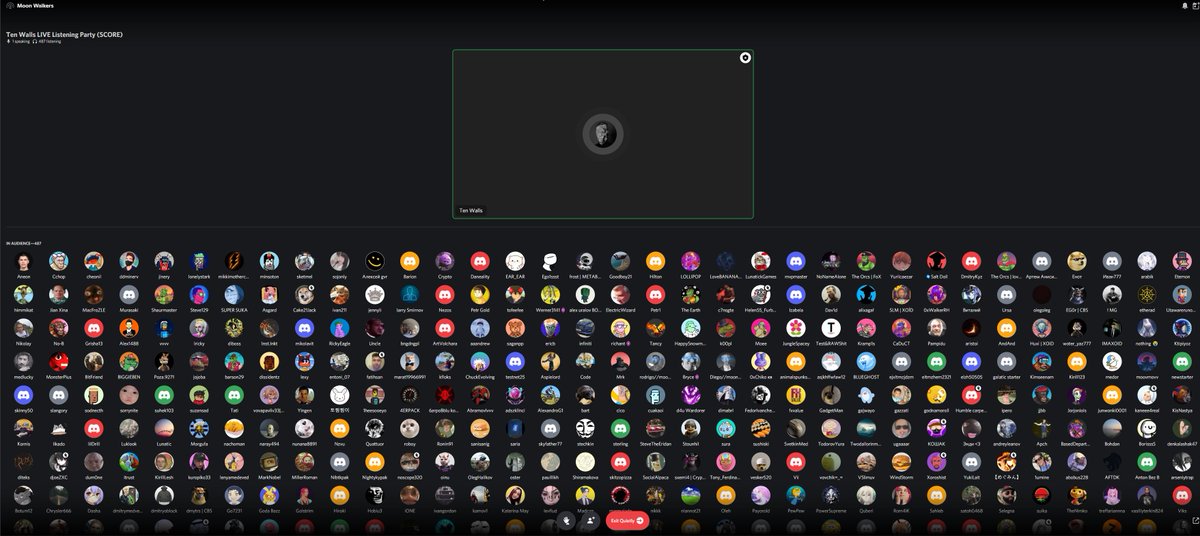1200x536 pixels.
Task: Click Alex1488's avatar
Action: (x=128, y=328)
